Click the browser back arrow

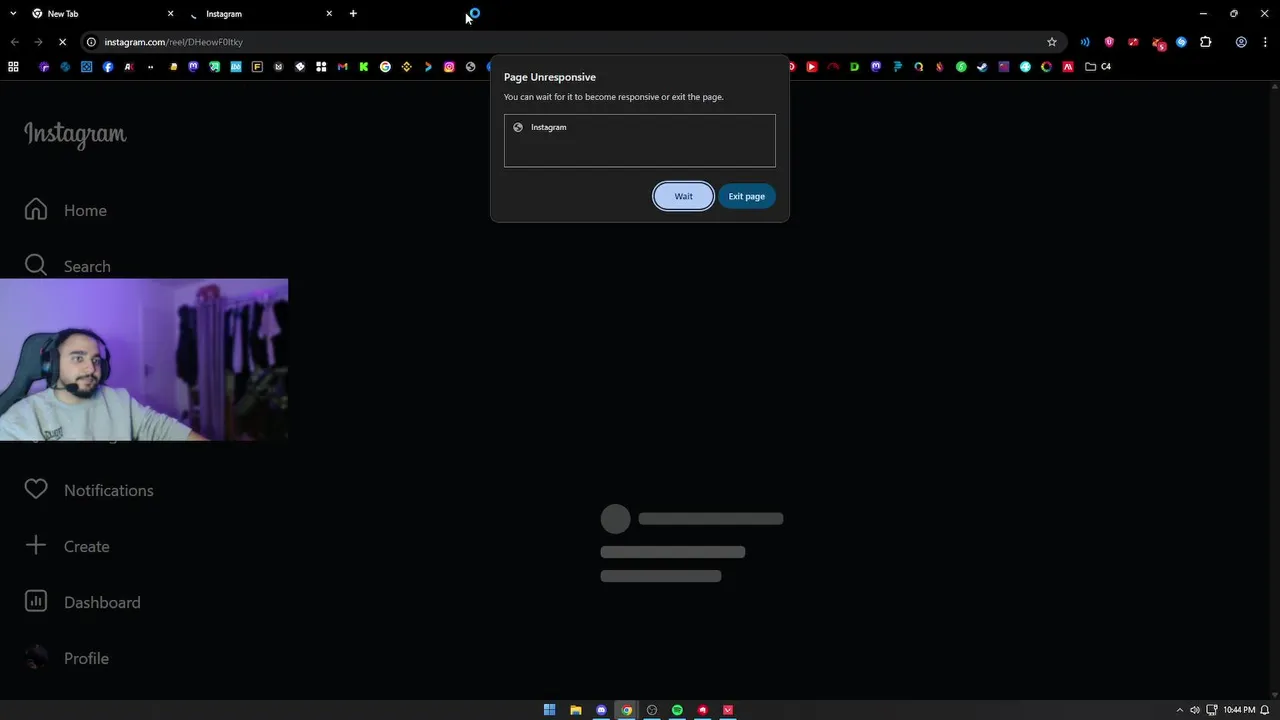(x=14, y=42)
